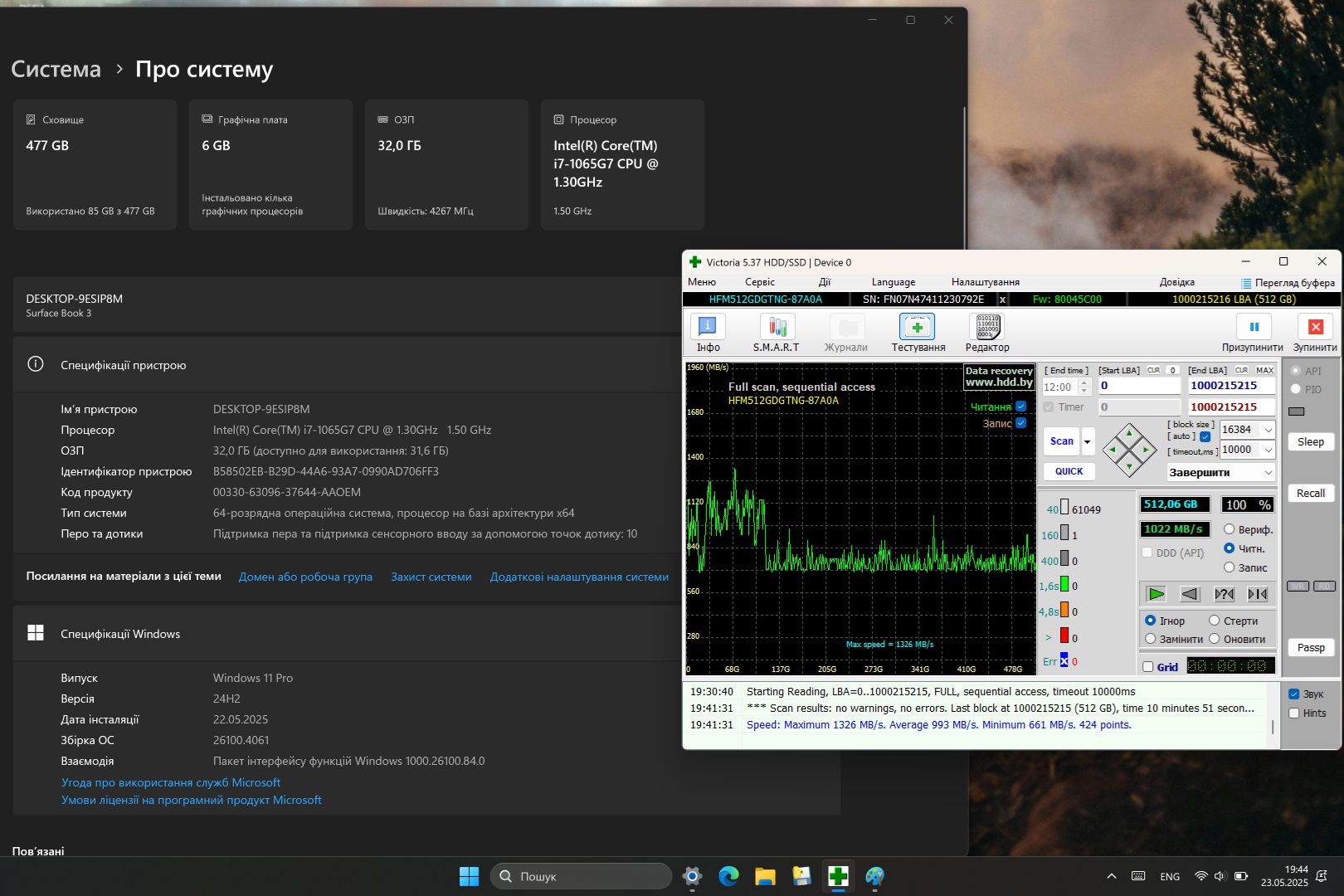
Task: Enable the Grid checkbox
Action: click(1148, 667)
